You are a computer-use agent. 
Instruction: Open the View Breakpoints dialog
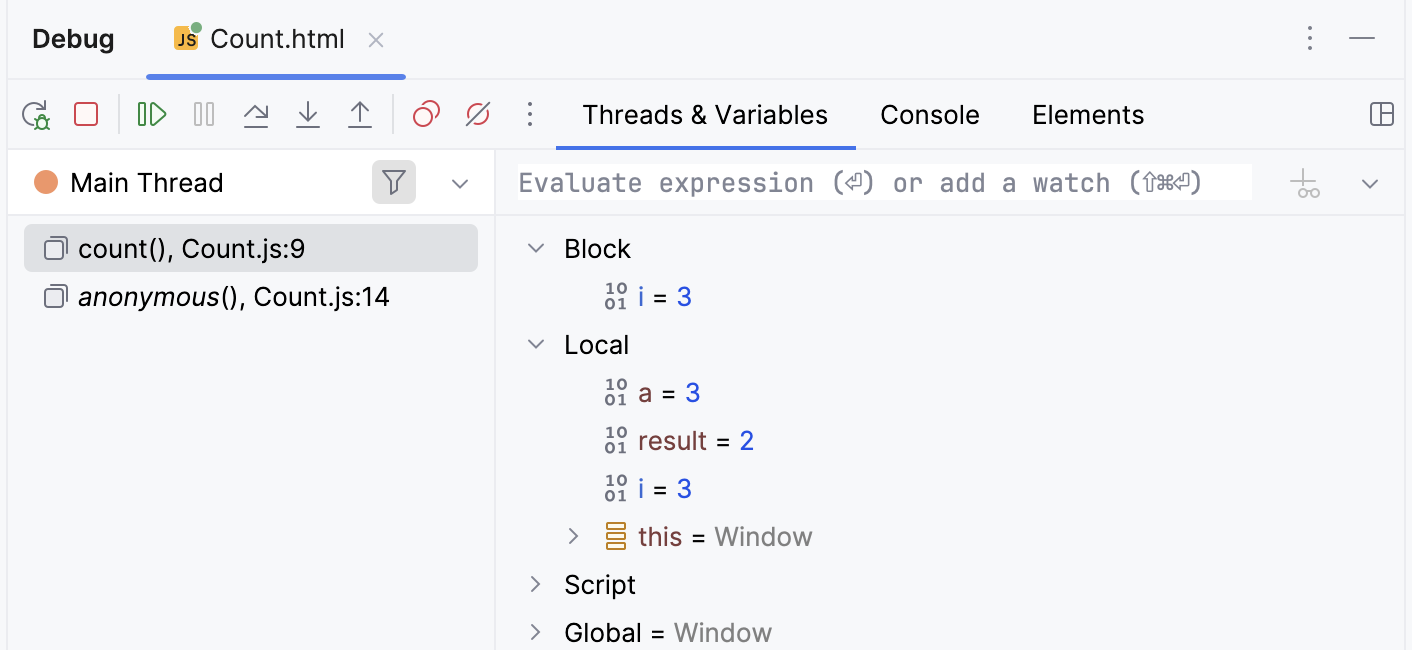(x=425, y=115)
